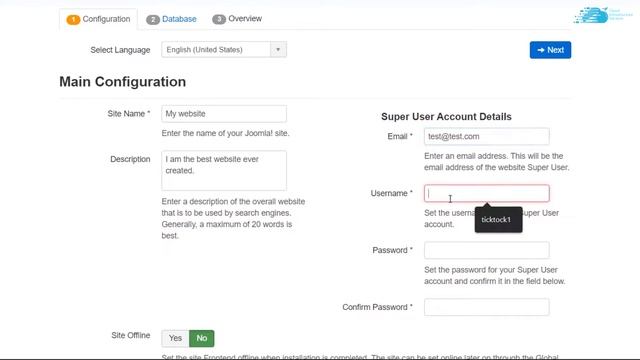Set Site Offline to No

[202, 338]
